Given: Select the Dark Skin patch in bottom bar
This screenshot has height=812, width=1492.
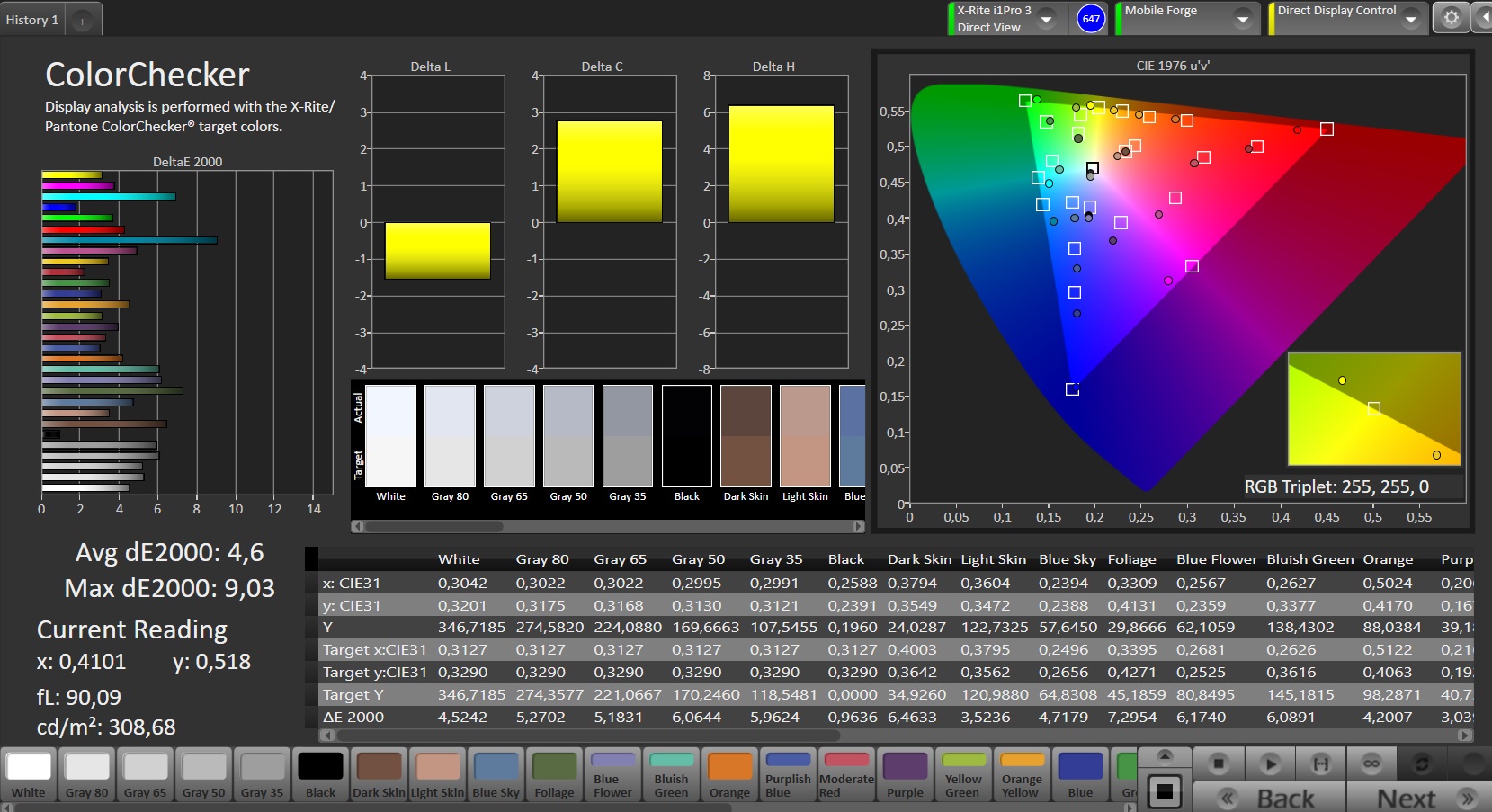Looking at the screenshot, I should tap(379, 774).
